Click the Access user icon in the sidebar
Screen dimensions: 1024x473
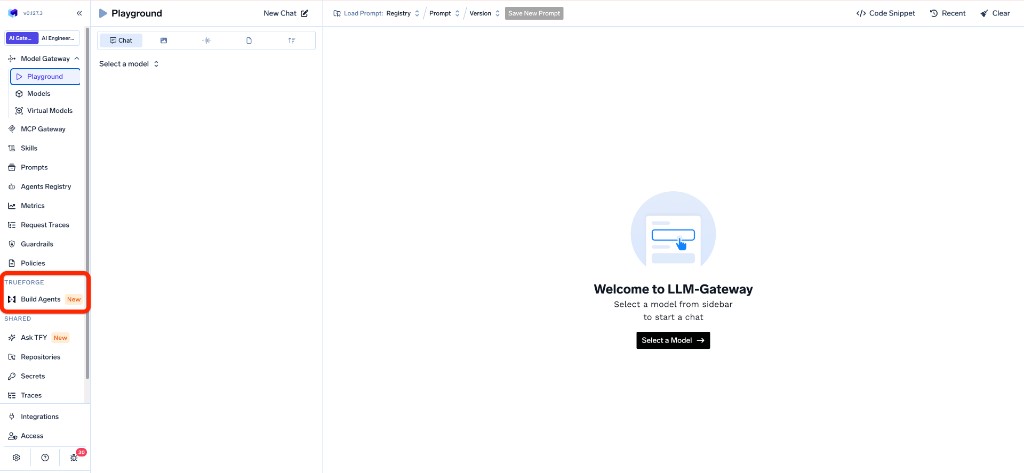[12, 436]
